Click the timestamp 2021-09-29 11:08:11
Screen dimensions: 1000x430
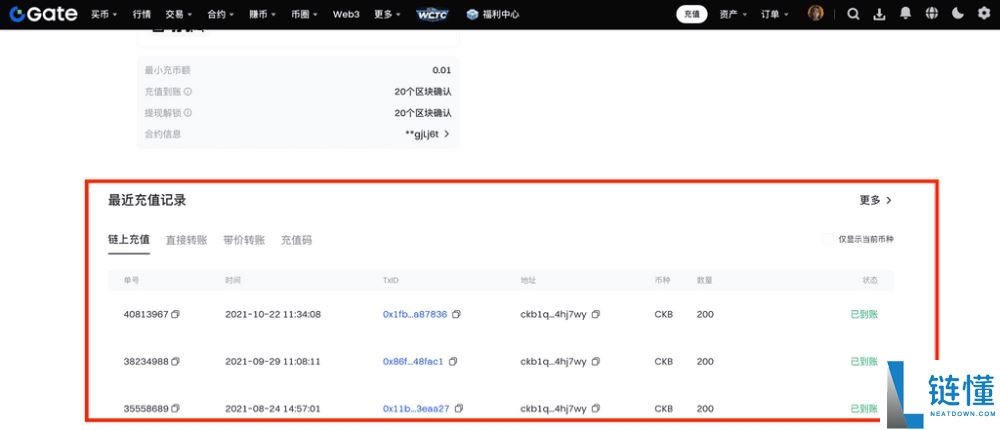tap(273, 361)
